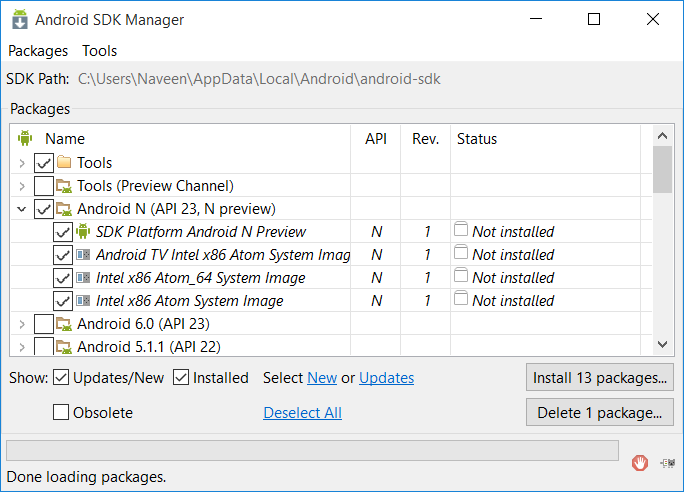Enable the Obsolete checkbox
The image size is (684, 492).
point(61,413)
